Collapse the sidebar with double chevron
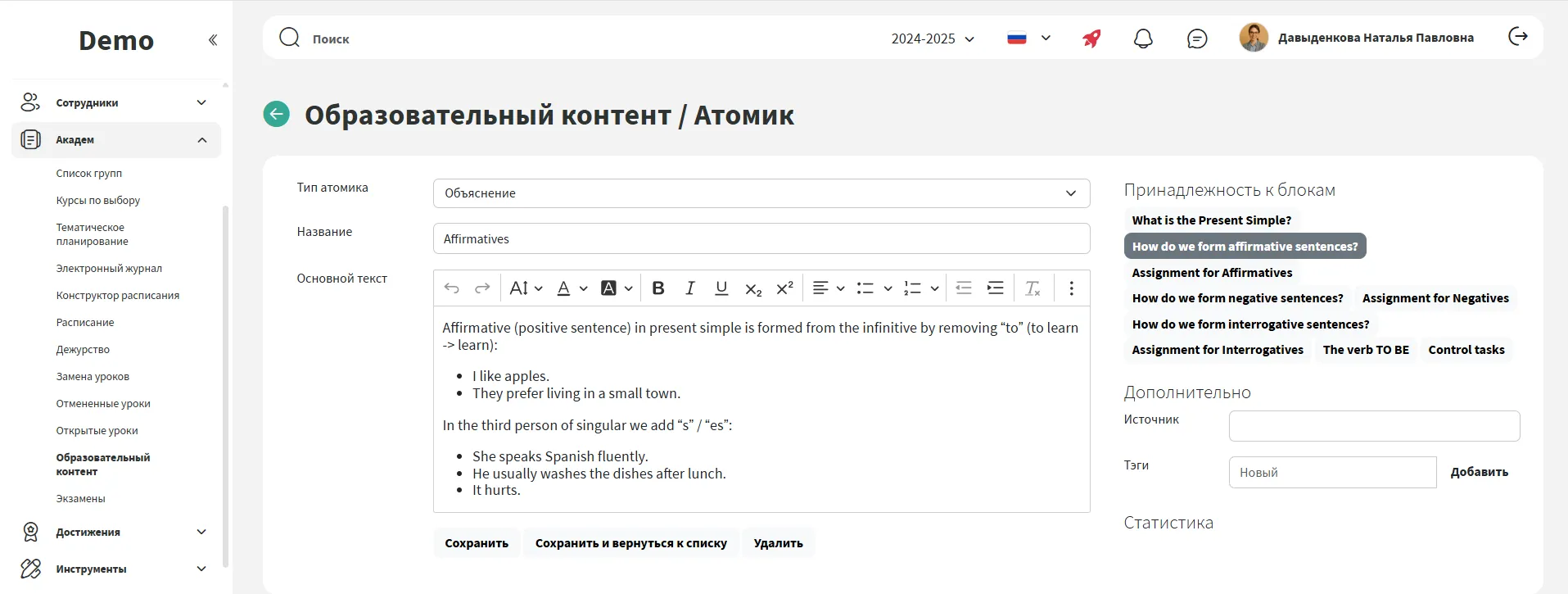1568x594 pixels. (213, 40)
